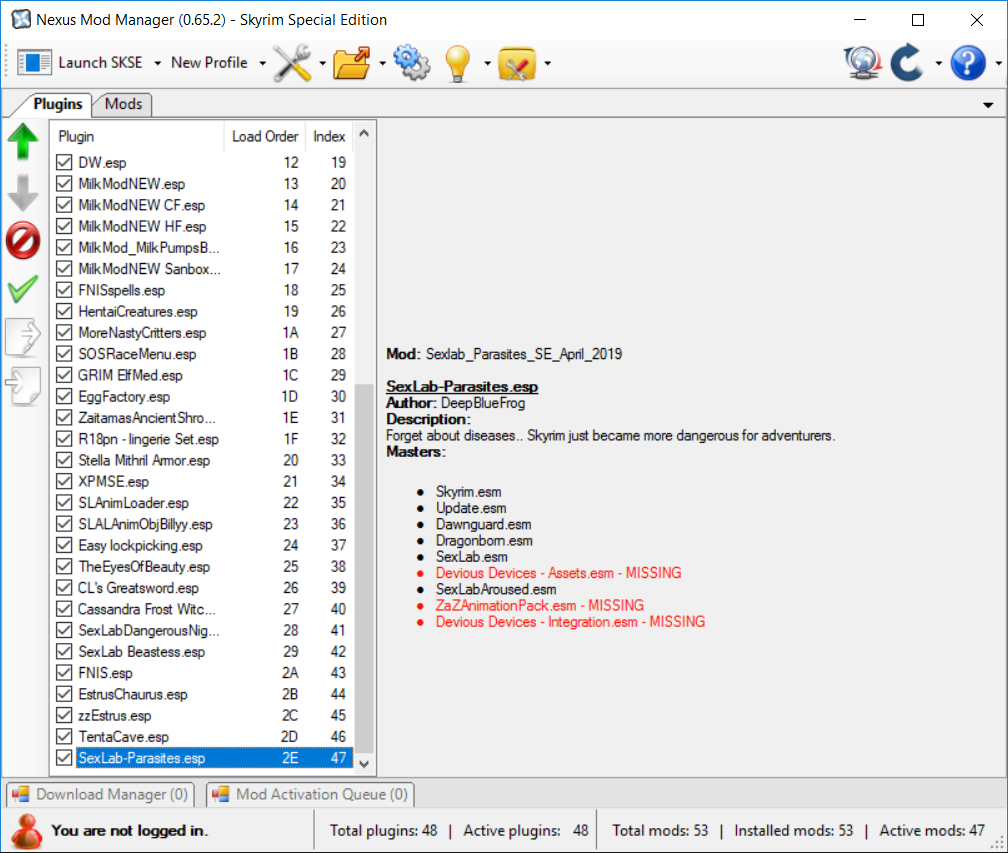Click the Nexus Mod Manager title bar icon

pos(21,19)
